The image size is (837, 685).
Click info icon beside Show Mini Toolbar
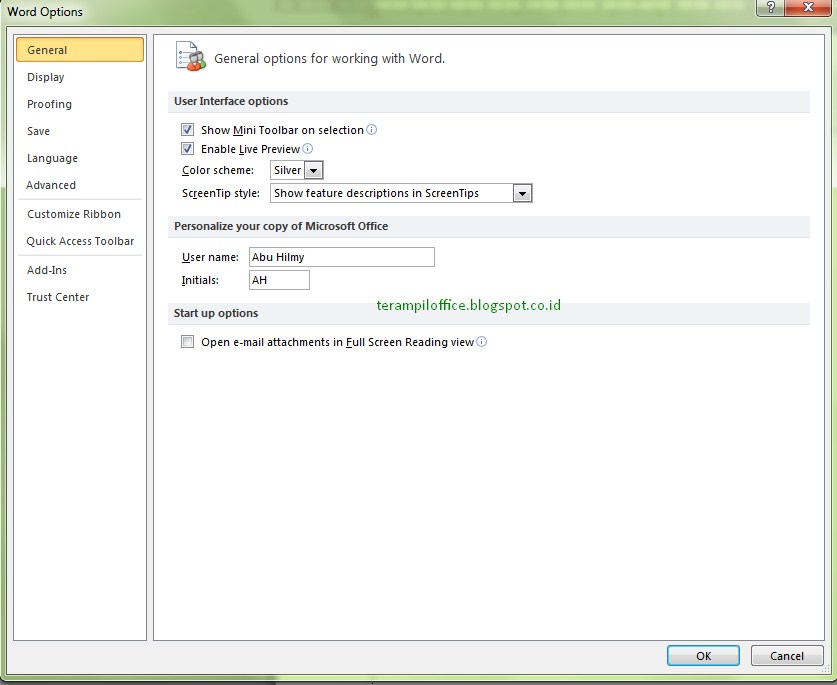[370, 130]
